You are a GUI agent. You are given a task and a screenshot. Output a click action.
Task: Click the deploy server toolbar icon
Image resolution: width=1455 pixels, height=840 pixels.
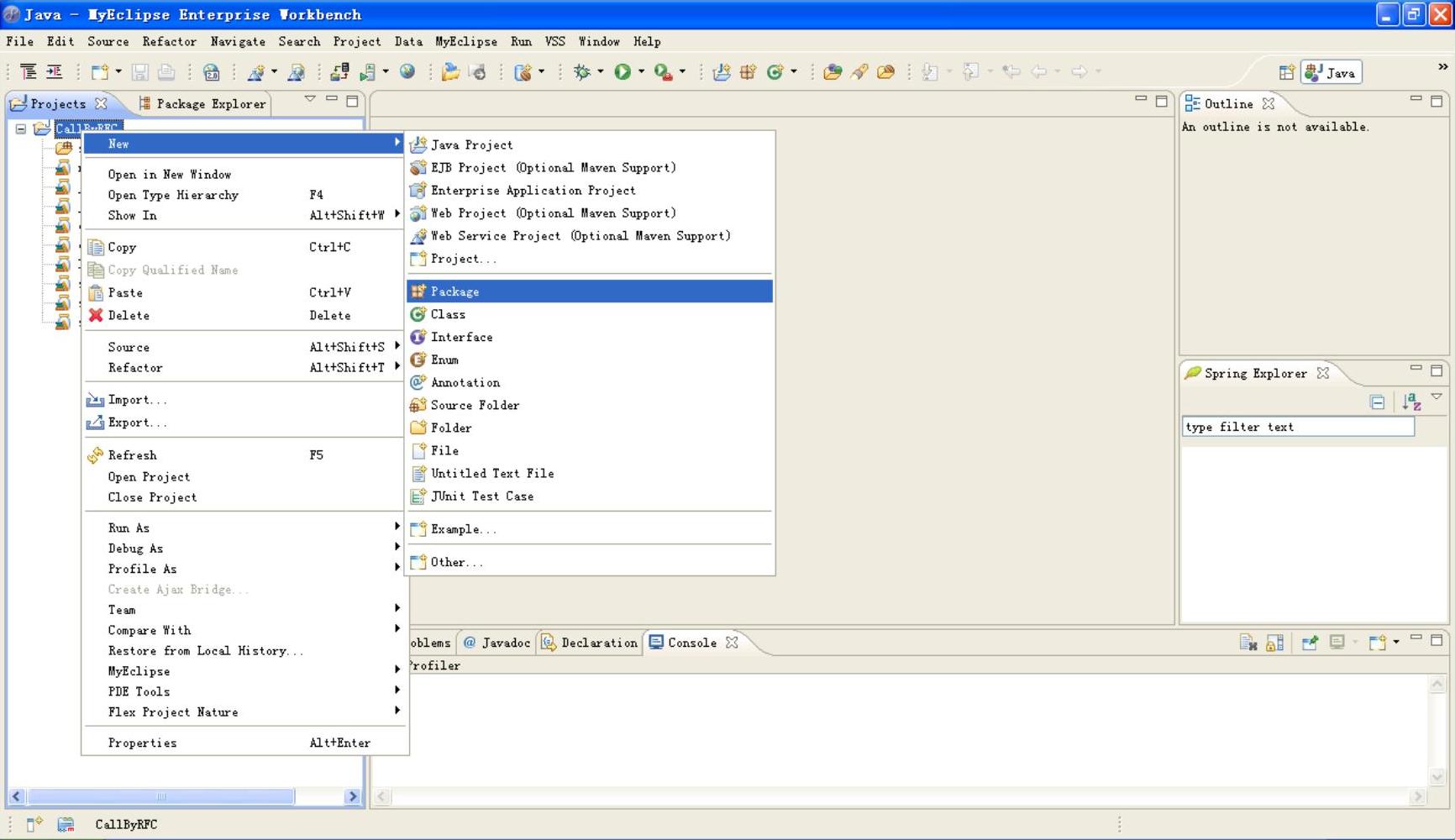pyautogui.click(x=339, y=72)
